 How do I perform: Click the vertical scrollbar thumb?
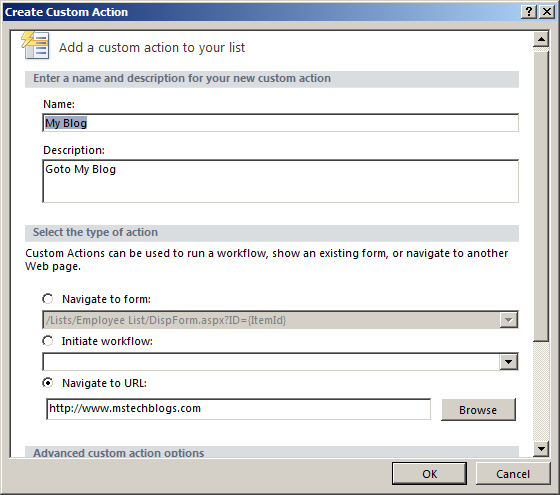pyautogui.click(x=541, y=195)
